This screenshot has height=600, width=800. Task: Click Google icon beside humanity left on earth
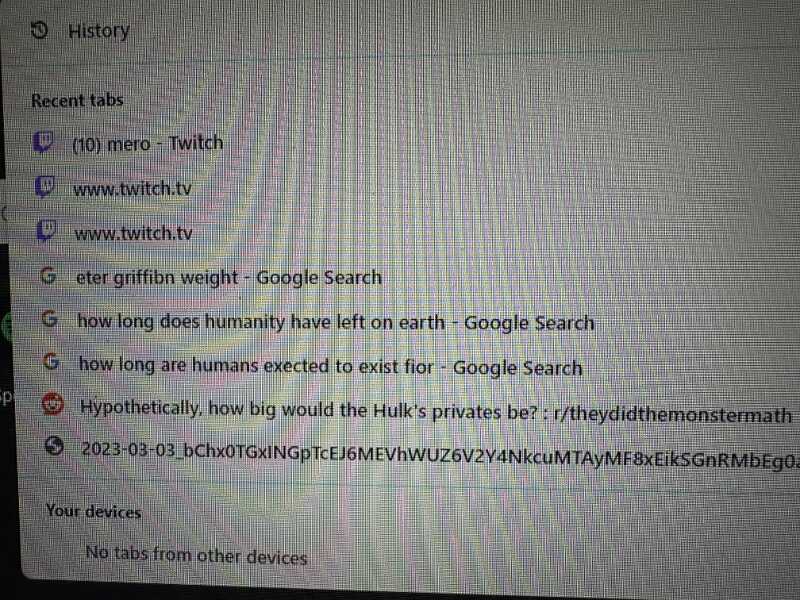[49, 319]
